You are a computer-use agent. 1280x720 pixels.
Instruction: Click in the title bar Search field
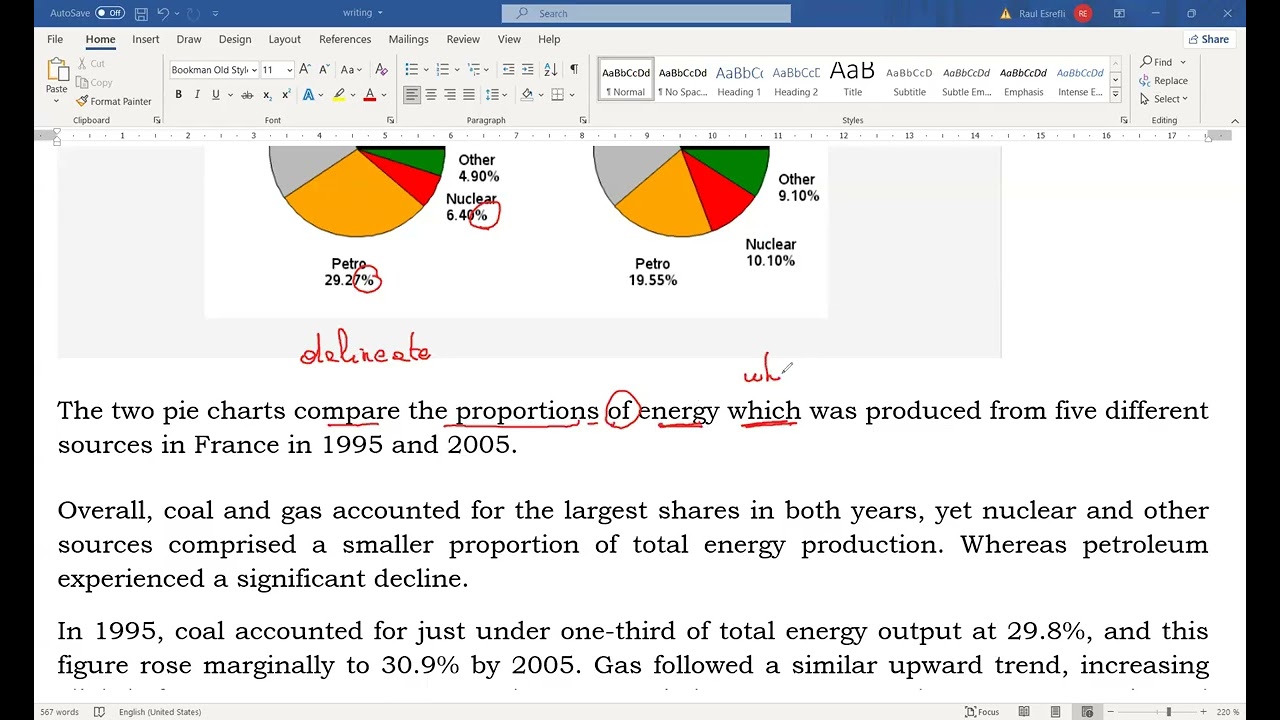click(x=646, y=13)
